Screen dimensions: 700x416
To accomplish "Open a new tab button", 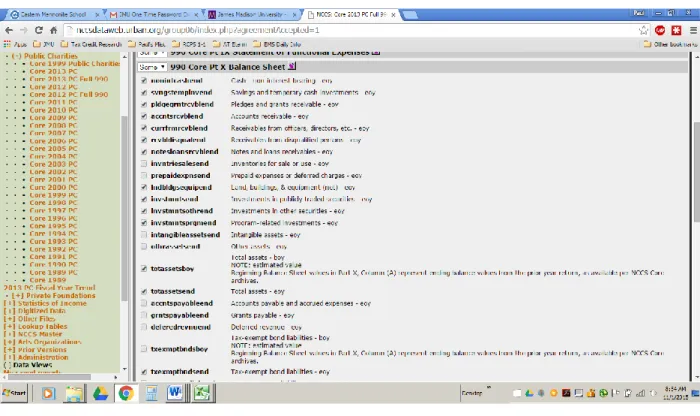I will click(410, 15).
